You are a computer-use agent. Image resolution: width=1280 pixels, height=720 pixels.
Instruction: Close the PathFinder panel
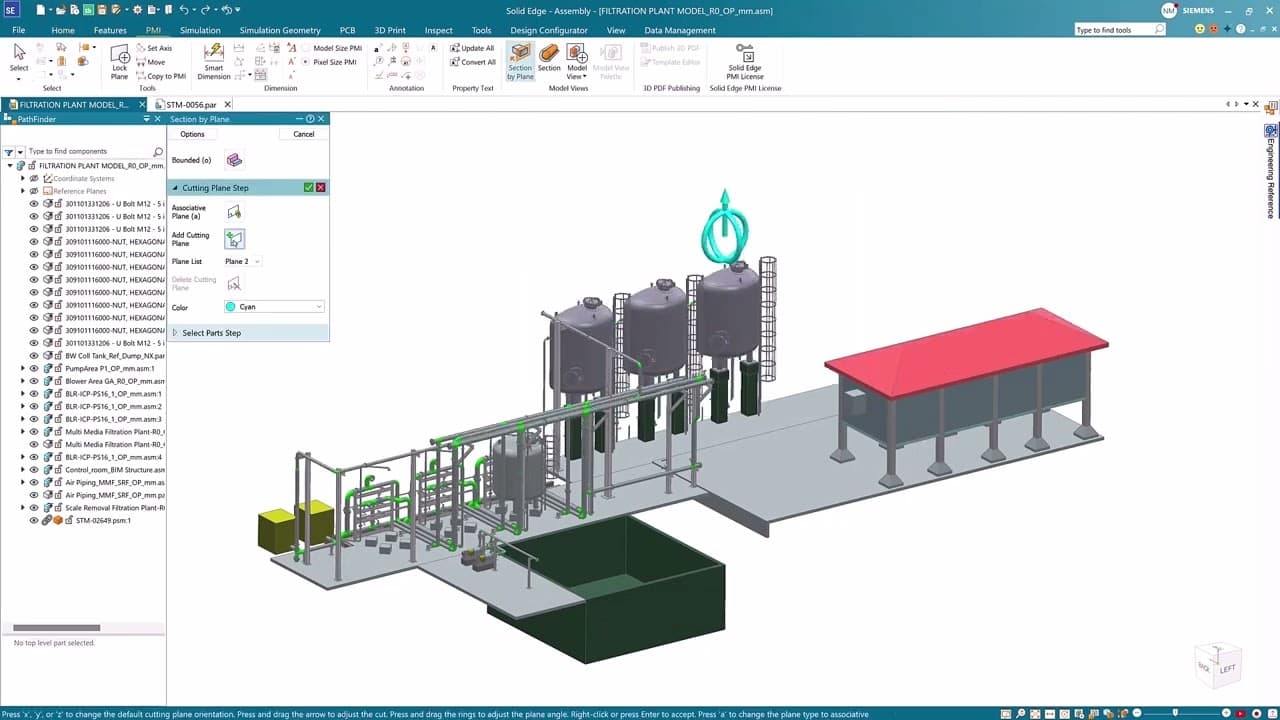click(x=158, y=119)
